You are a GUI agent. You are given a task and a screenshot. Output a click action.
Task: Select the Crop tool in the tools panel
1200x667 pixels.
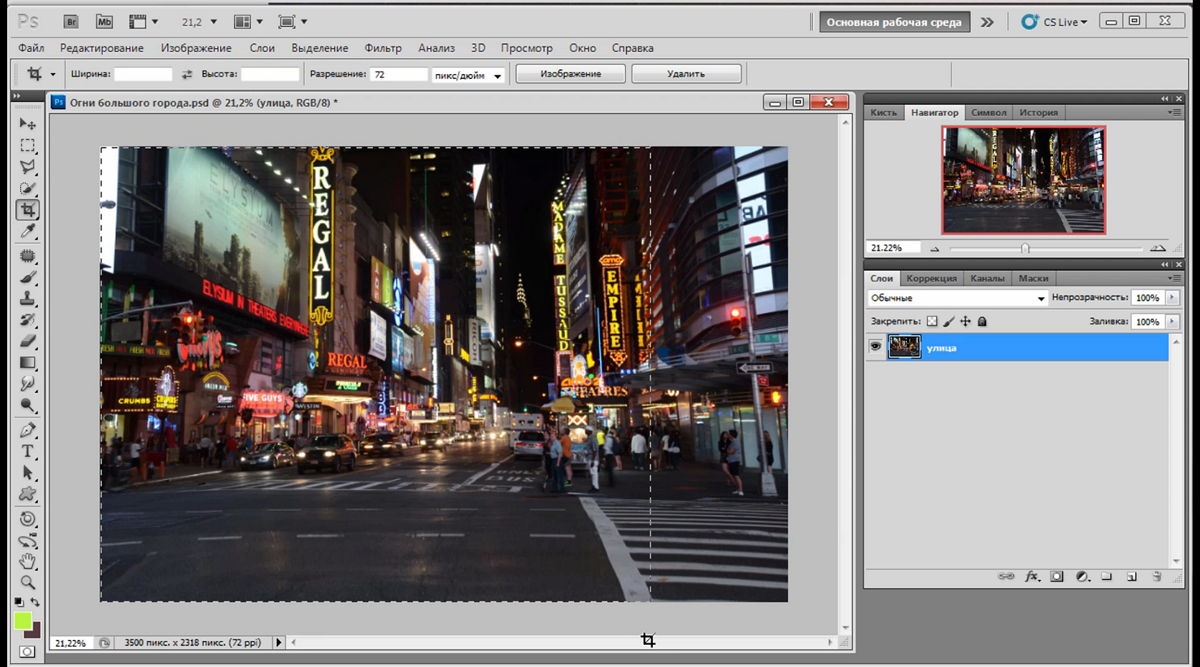(x=28, y=209)
